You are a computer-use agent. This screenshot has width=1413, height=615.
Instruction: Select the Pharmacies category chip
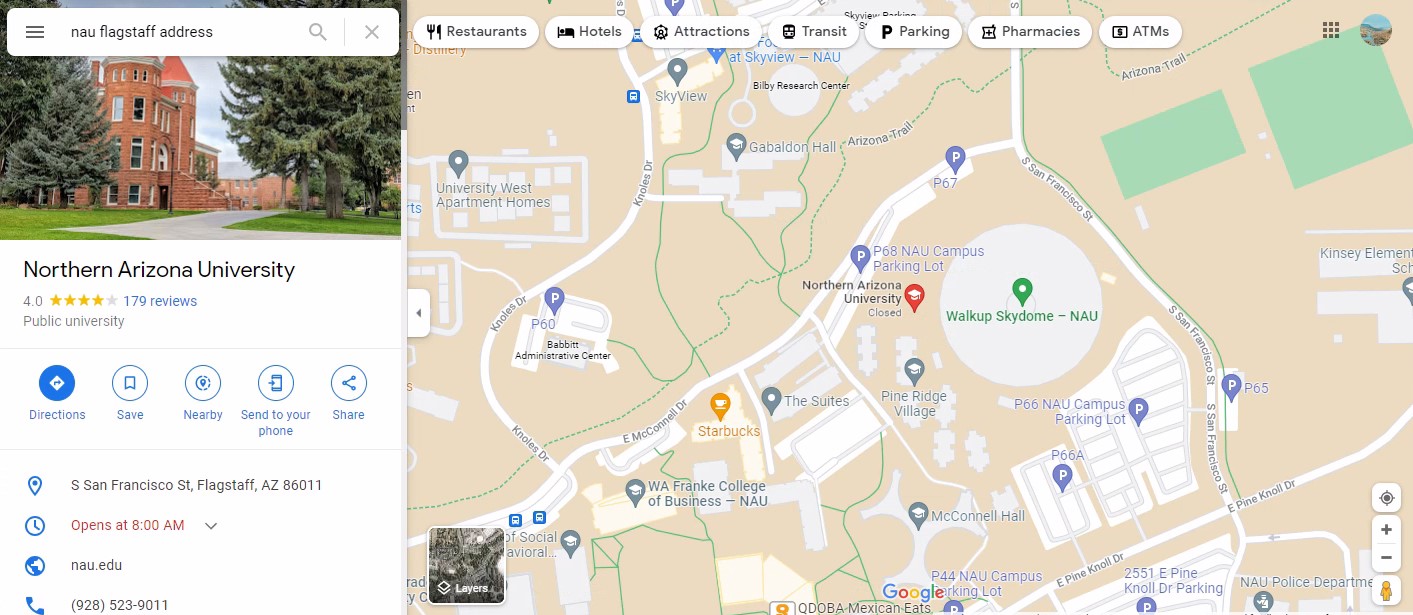coord(1030,32)
